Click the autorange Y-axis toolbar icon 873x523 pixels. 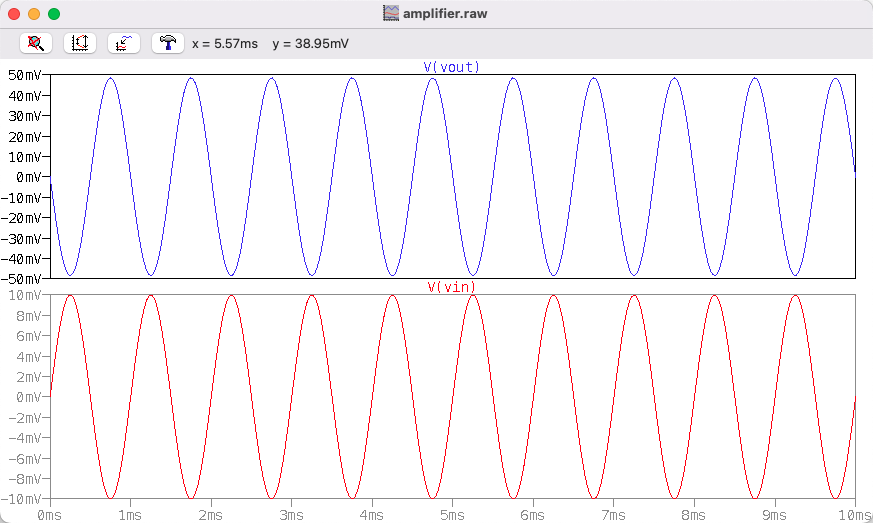click(80, 43)
